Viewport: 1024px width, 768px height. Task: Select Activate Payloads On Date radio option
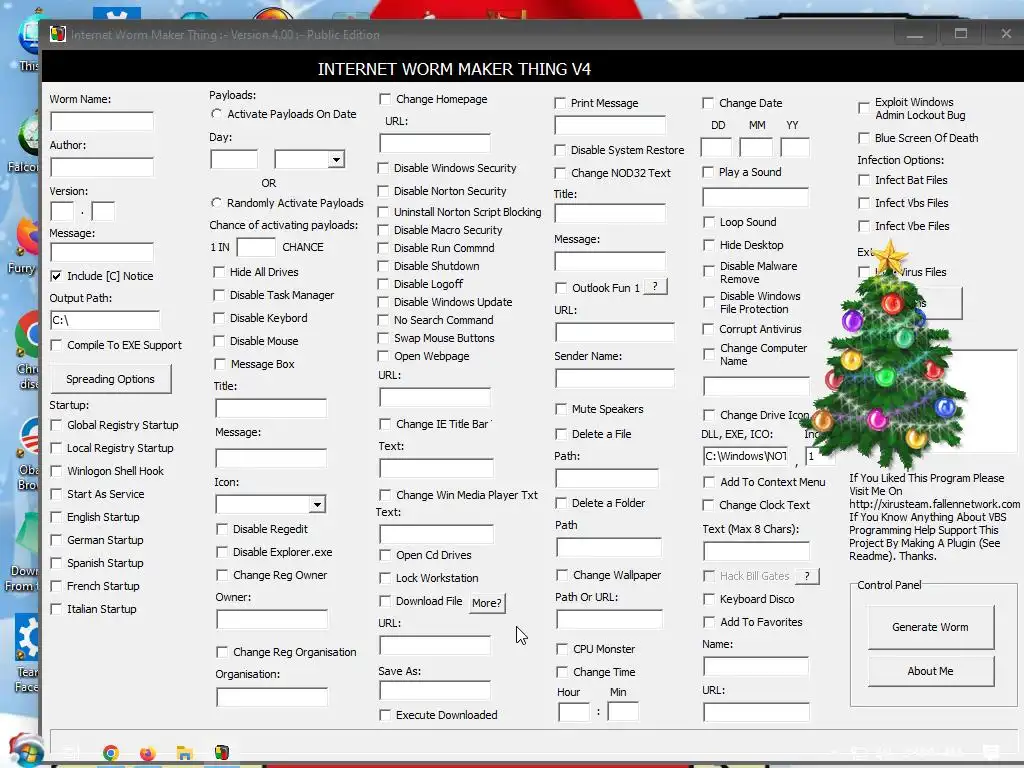pos(216,114)
